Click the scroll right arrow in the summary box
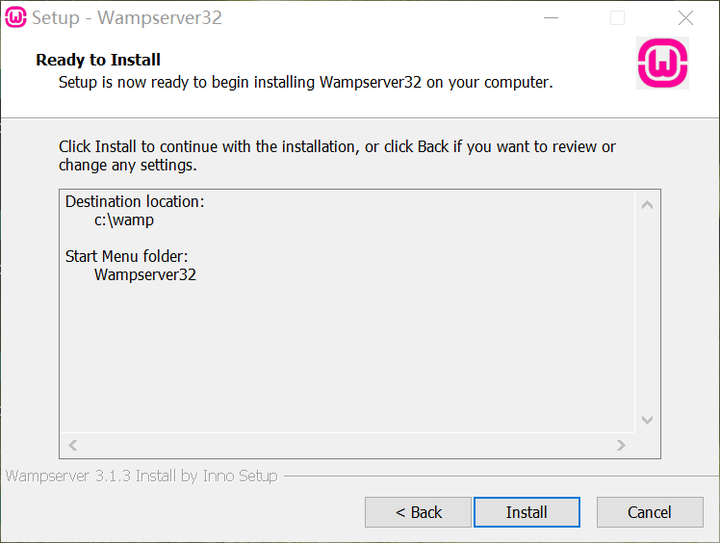This screenshot has height=543, width=720. coord(621,445)
